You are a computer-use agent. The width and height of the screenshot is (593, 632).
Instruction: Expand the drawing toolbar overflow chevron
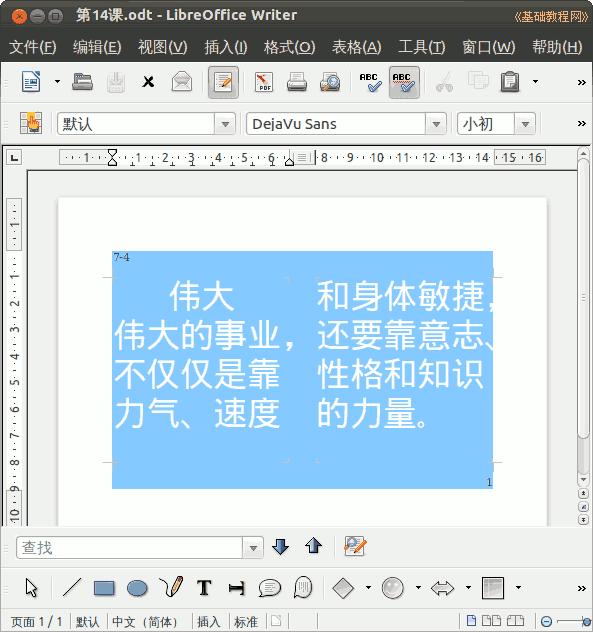(x=581, y=588)
